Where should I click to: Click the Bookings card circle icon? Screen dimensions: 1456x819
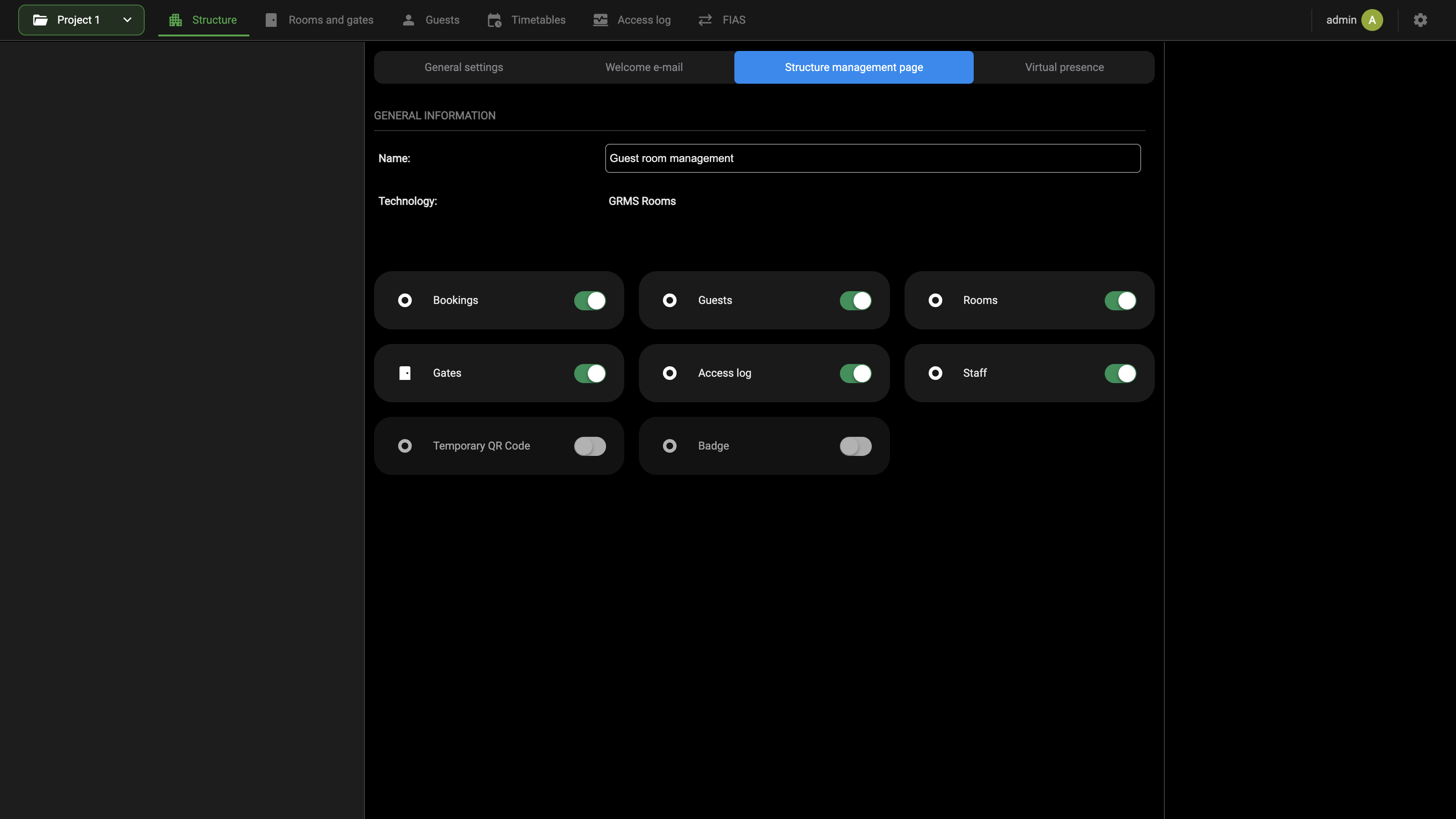point(404,300)
